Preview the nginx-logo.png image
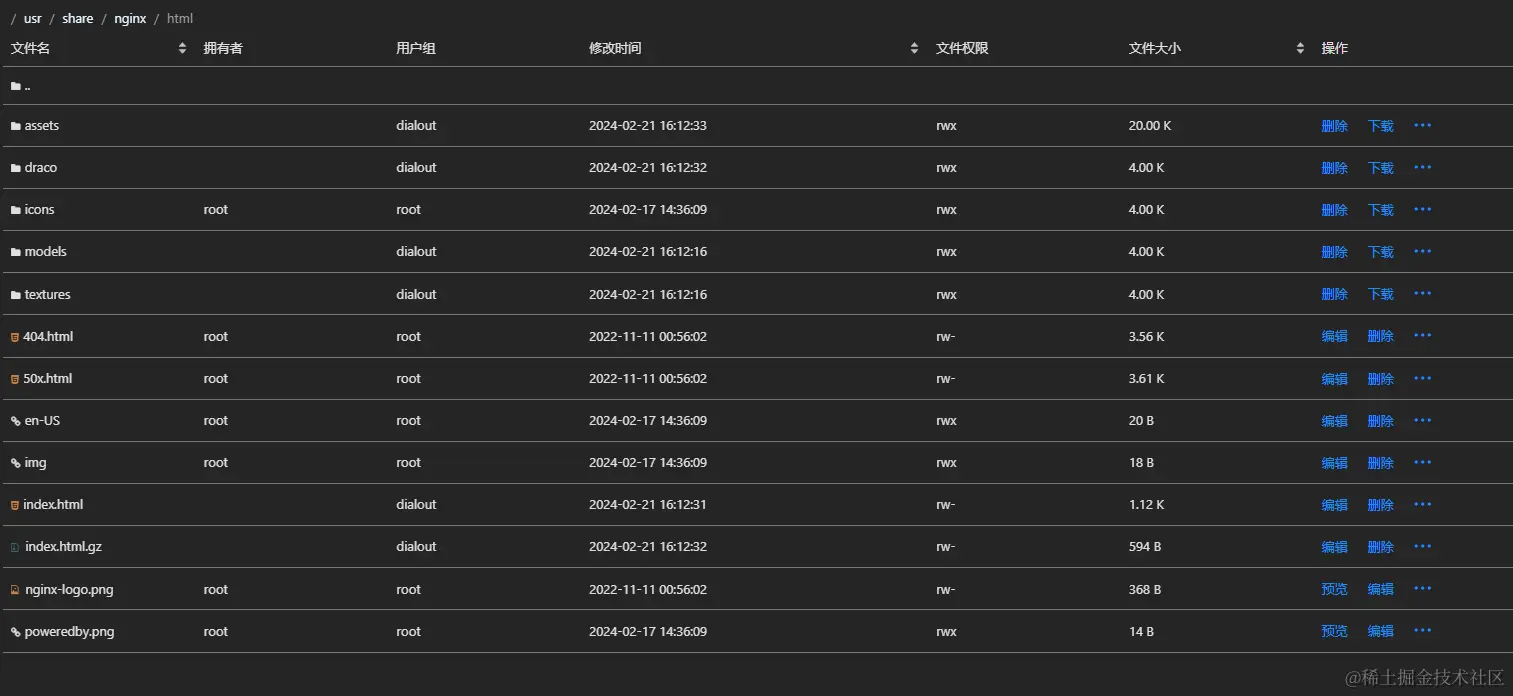The width and height of the screenshot is (1513, 696). pos(1334,590)
